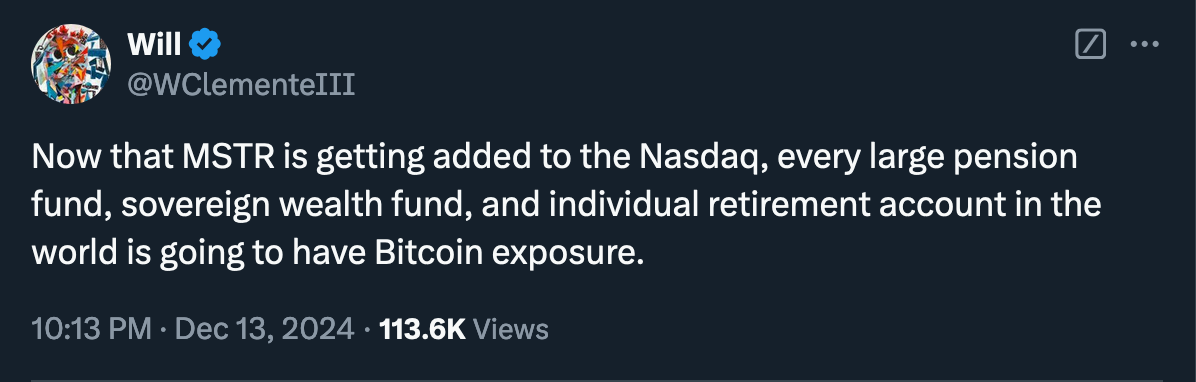1196x382 pixels.
Task: Open the display name Will
Action: click(153, 45)
